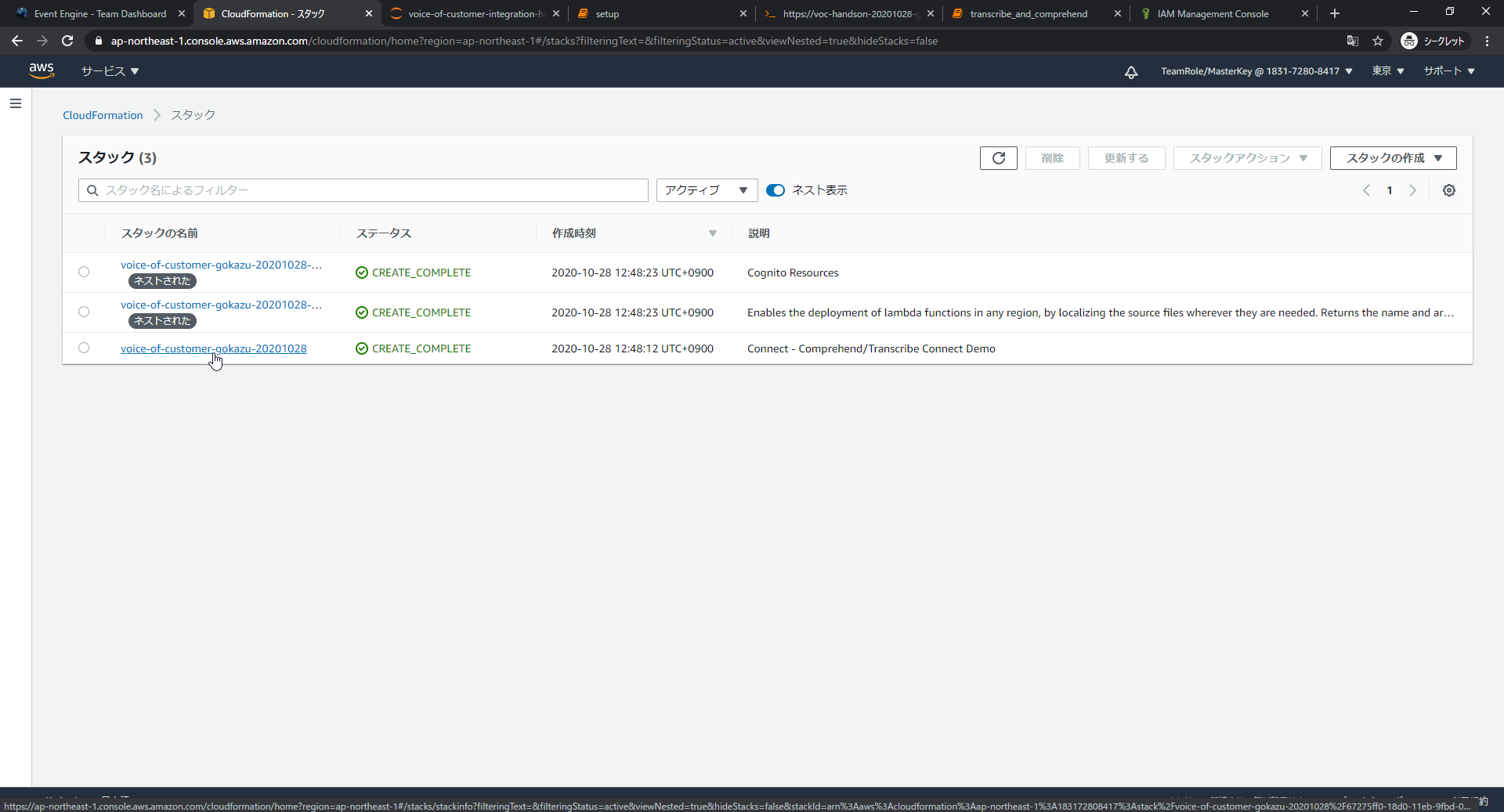Toggle the nested view switch
The image size is (1504, 812).
[x=775, y=190]
